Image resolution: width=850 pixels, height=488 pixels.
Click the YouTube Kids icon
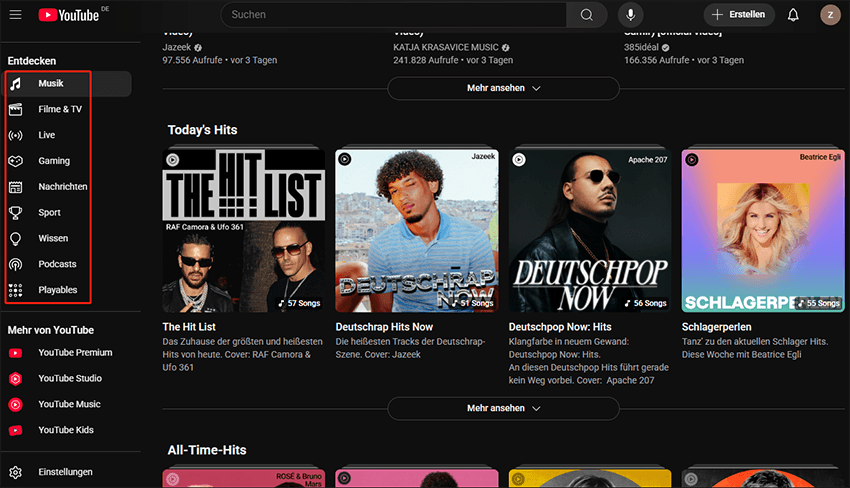pyautogui.click(x=16, y=431)
